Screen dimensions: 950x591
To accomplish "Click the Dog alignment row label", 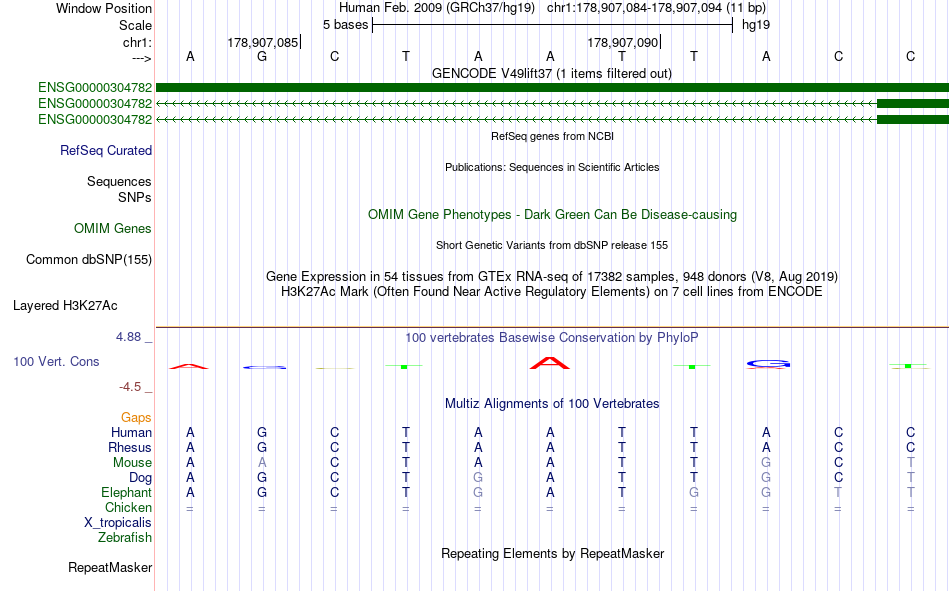I will tap(140, 478).
